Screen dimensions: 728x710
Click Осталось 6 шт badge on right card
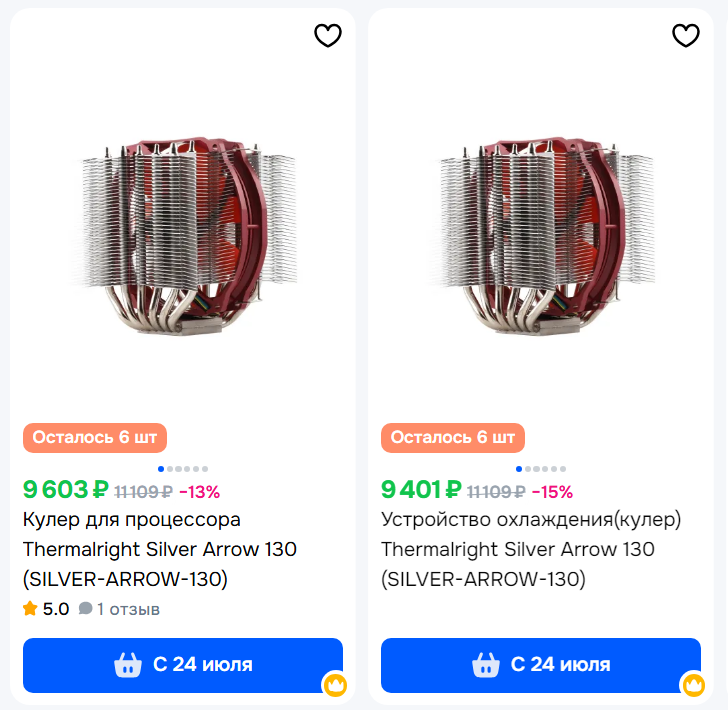[453, 437]
